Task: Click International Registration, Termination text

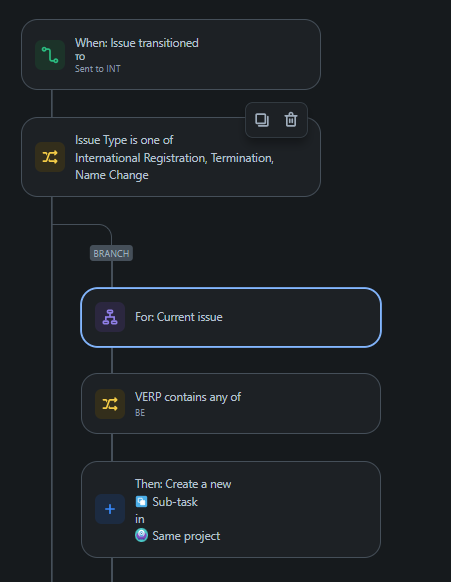Action: (x=174, y=158)
